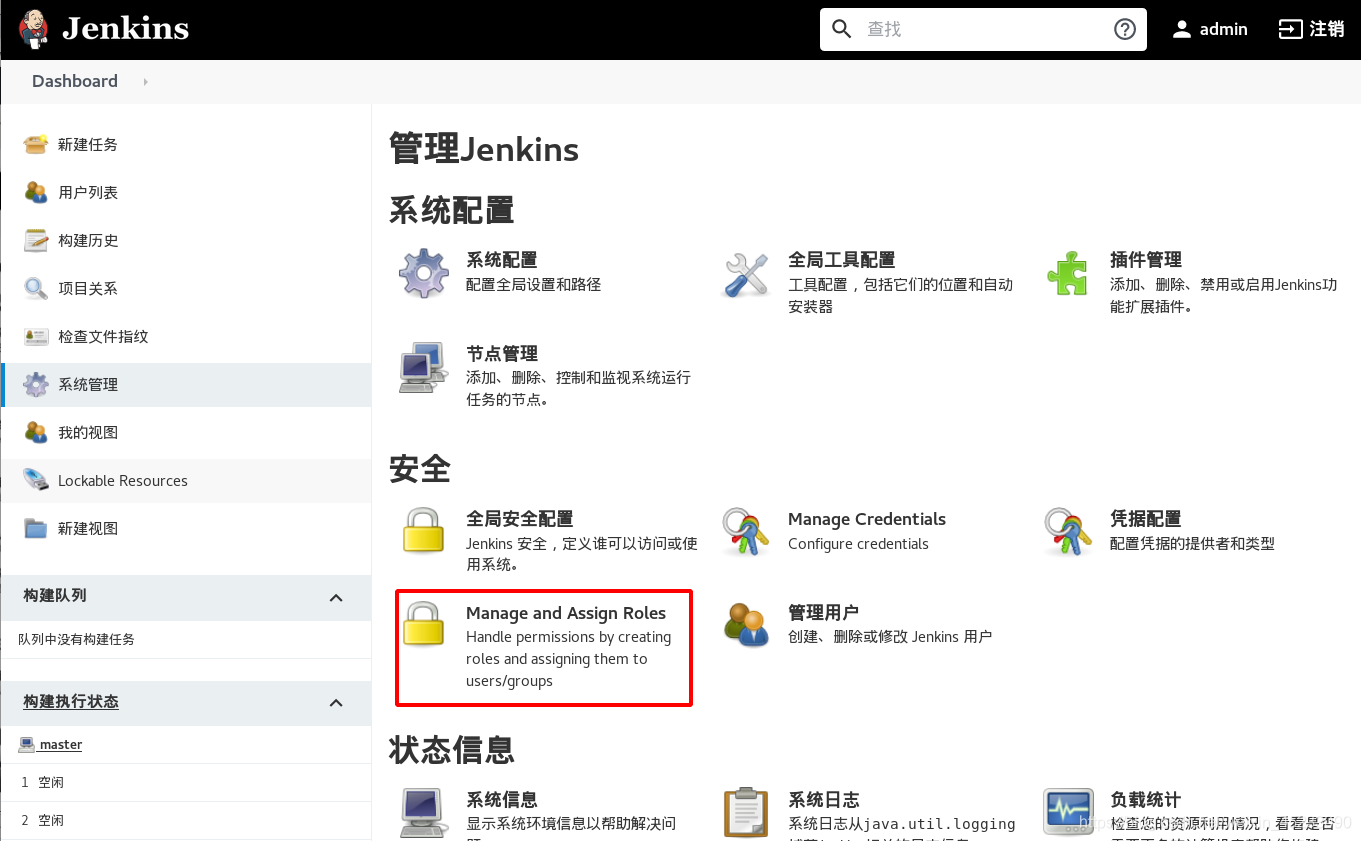
Task: Open the 系统配置 settings link
Action: pyautogui.click(x=502, y=260)
